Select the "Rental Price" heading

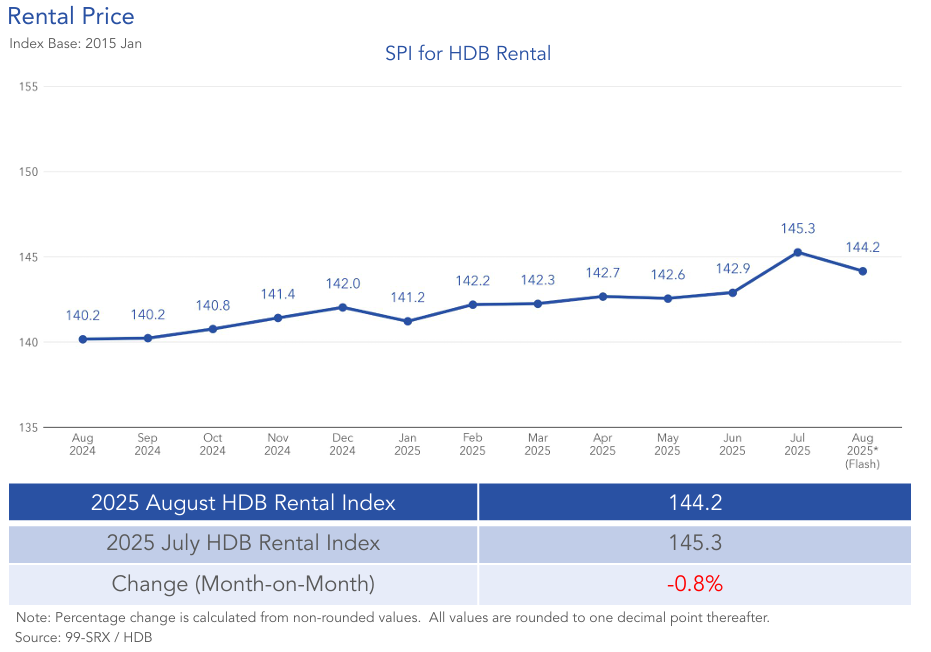71,16
